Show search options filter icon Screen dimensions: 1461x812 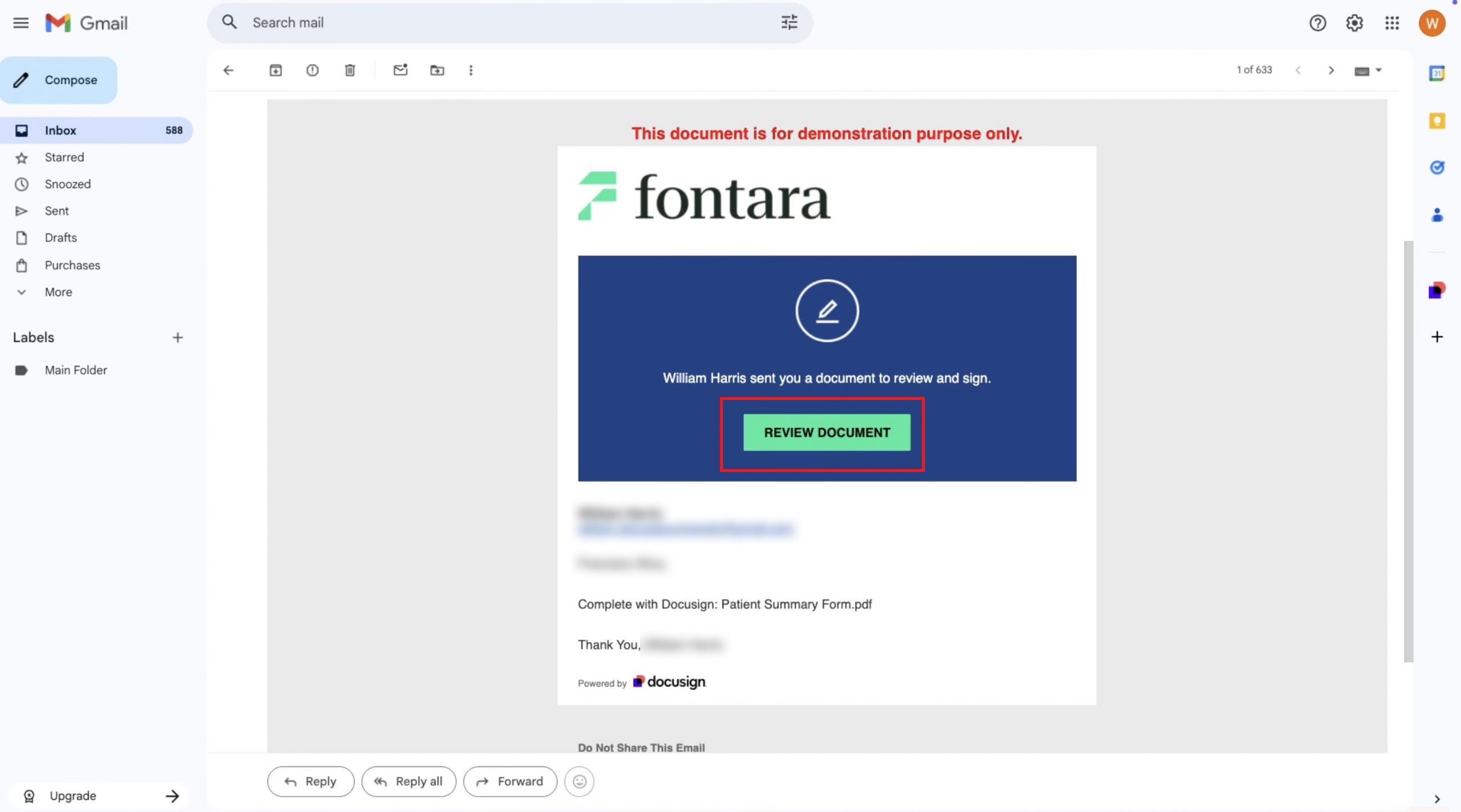pyautogui.click(x=789, y=22)
